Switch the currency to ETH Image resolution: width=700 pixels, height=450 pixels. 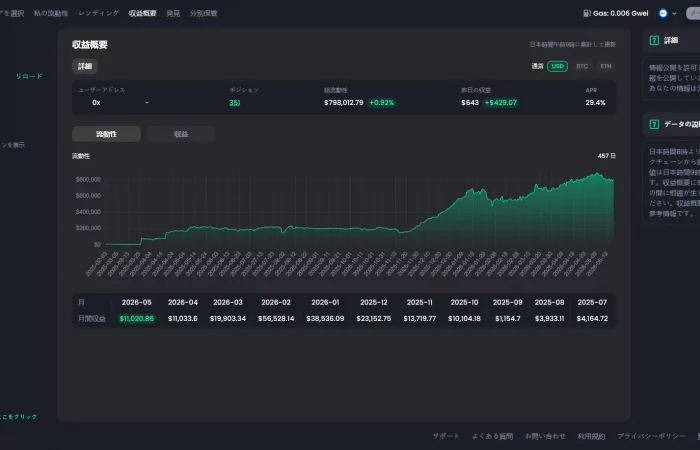point(605,66)
